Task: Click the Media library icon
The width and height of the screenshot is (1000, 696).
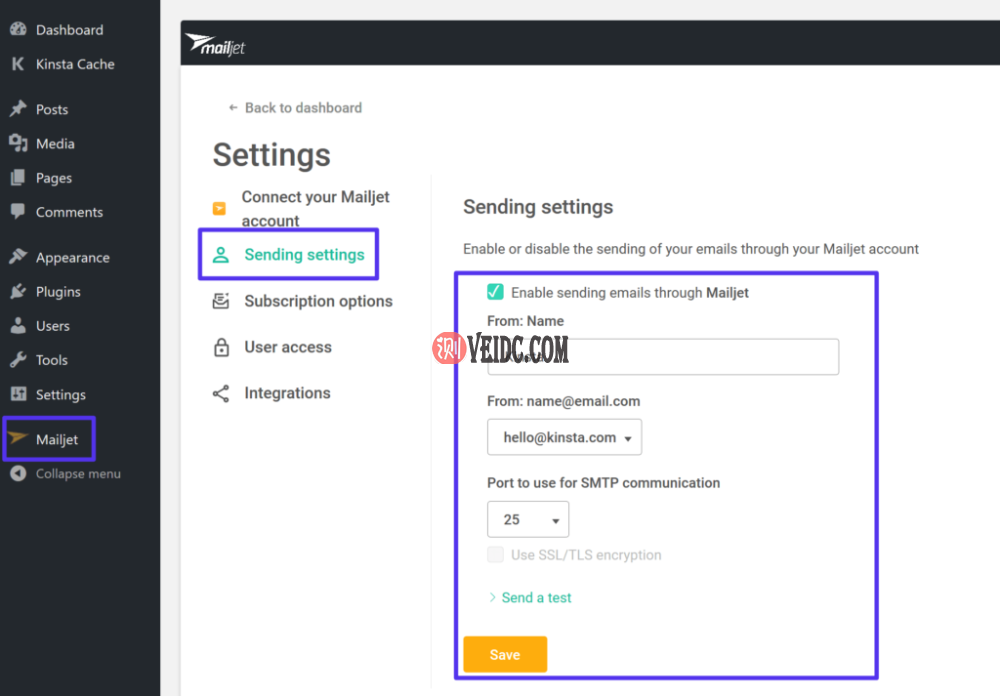Action: (18, 143)
